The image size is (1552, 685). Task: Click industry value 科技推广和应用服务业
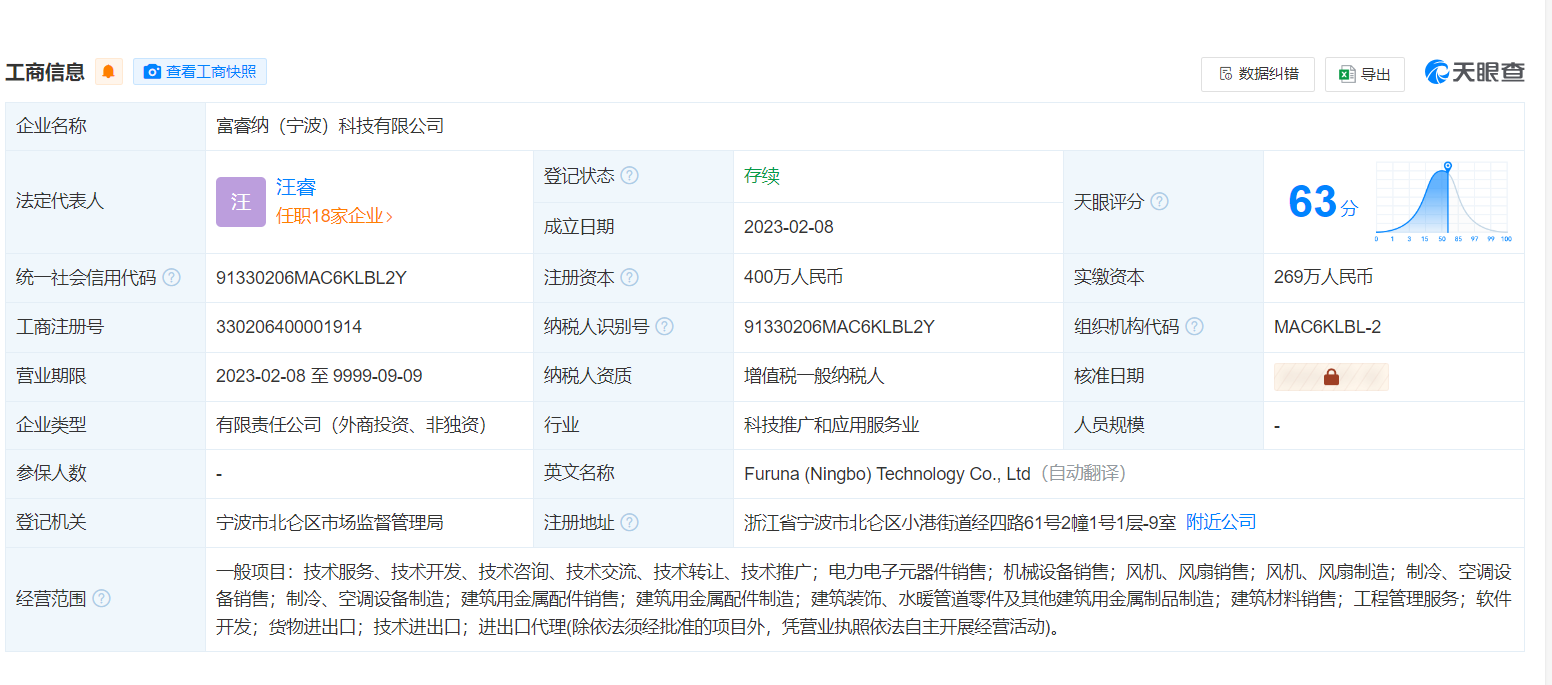(832, 425)
